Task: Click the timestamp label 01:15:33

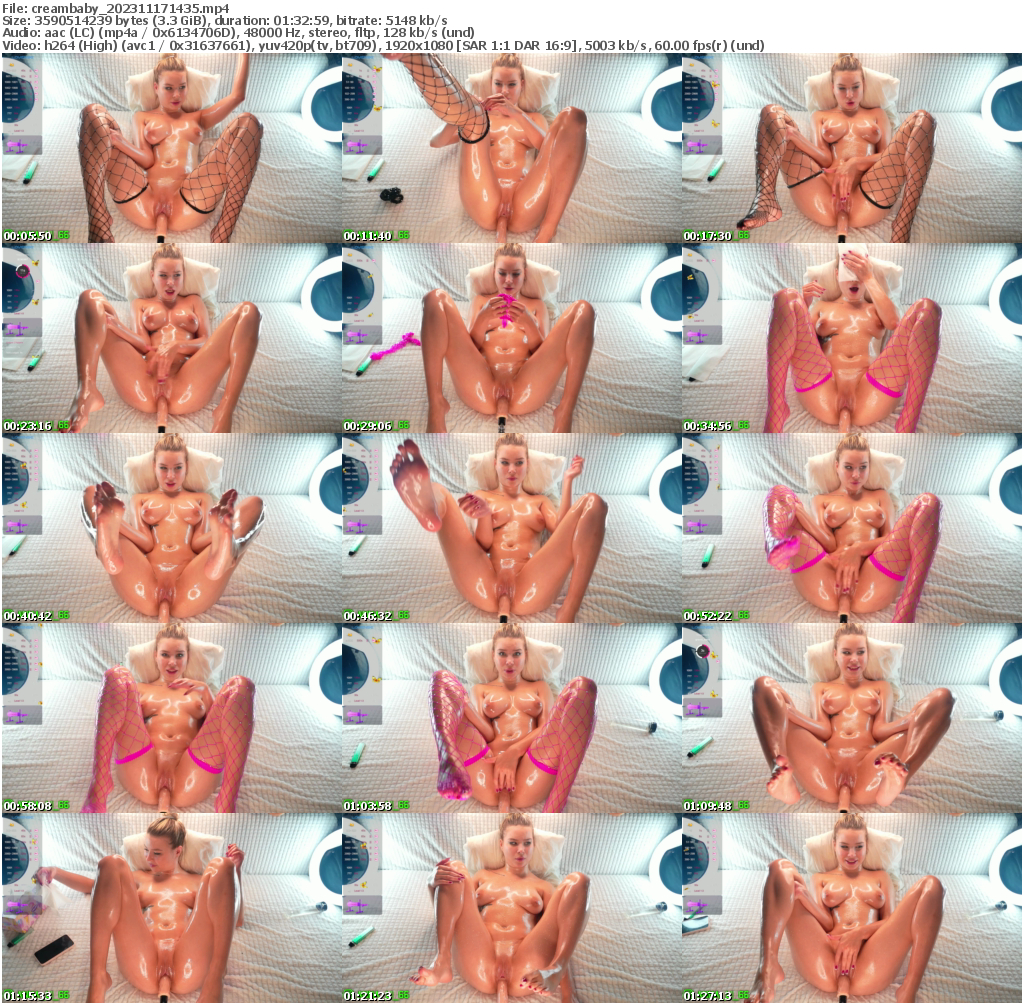Action: (x=27, y=993)
